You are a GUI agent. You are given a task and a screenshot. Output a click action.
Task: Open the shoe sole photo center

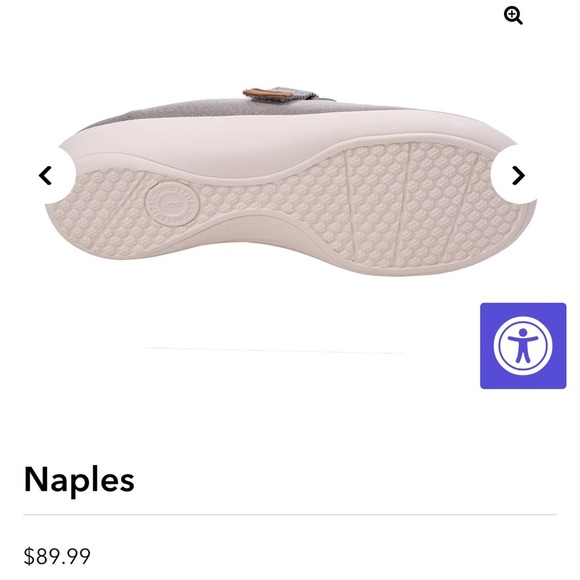click(x=290, y=181)
